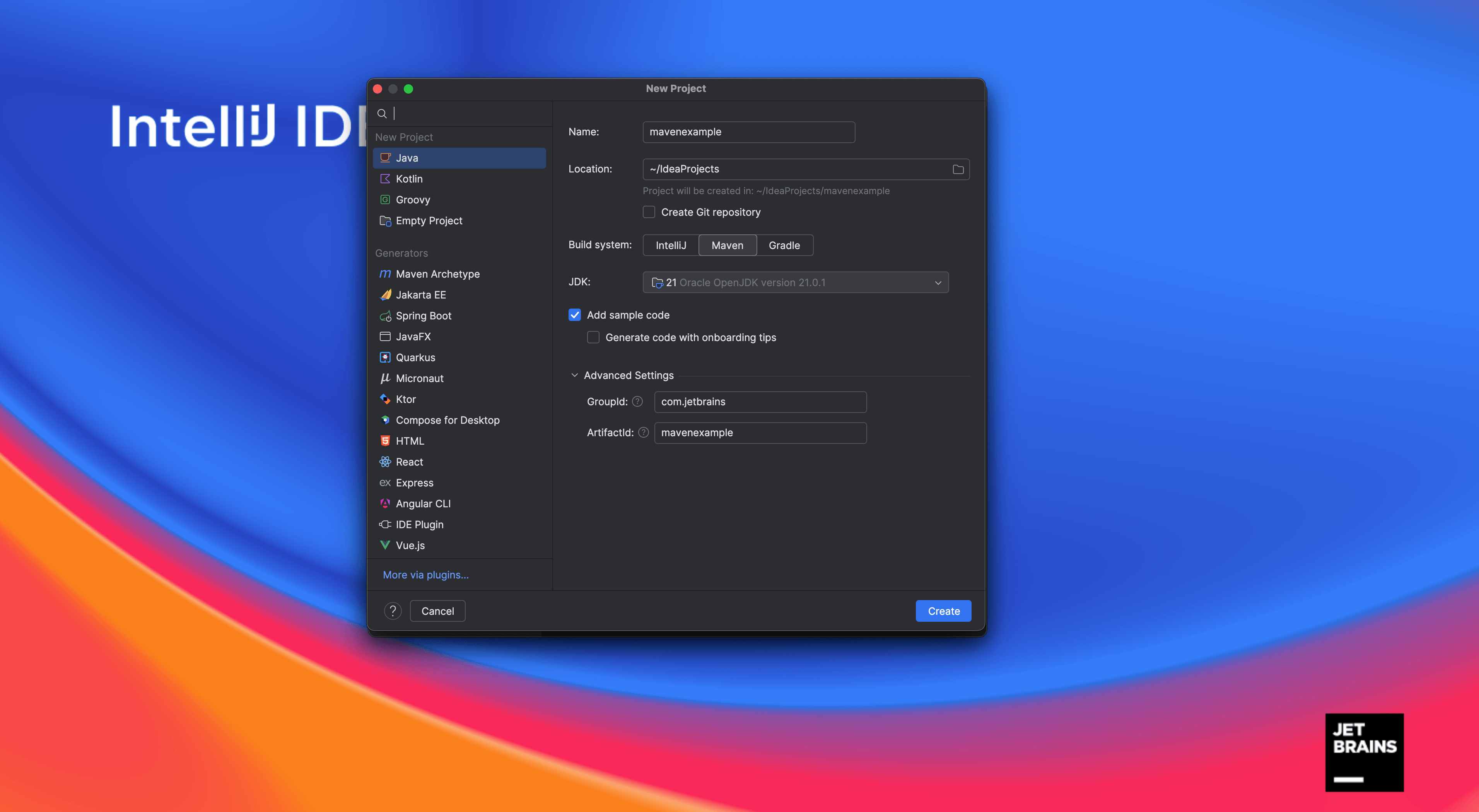1479x812 pixels.
Task: Click the Create button
Action: 943,611
